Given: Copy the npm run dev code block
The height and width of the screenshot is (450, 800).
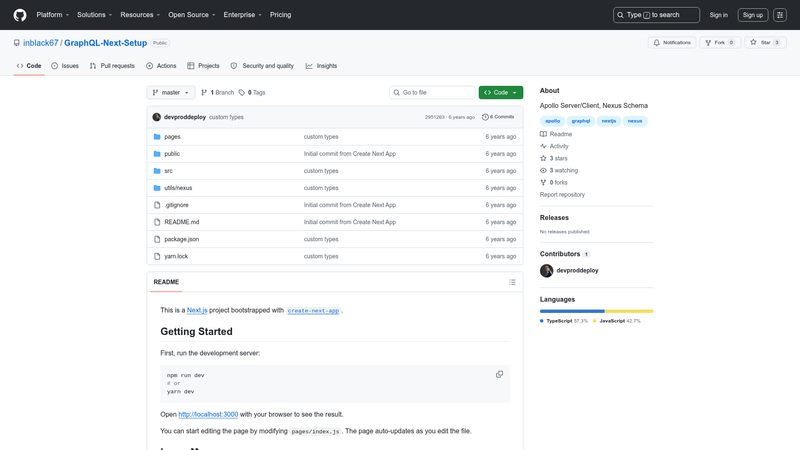Looking at the screenshot, I should coord(499,374).
